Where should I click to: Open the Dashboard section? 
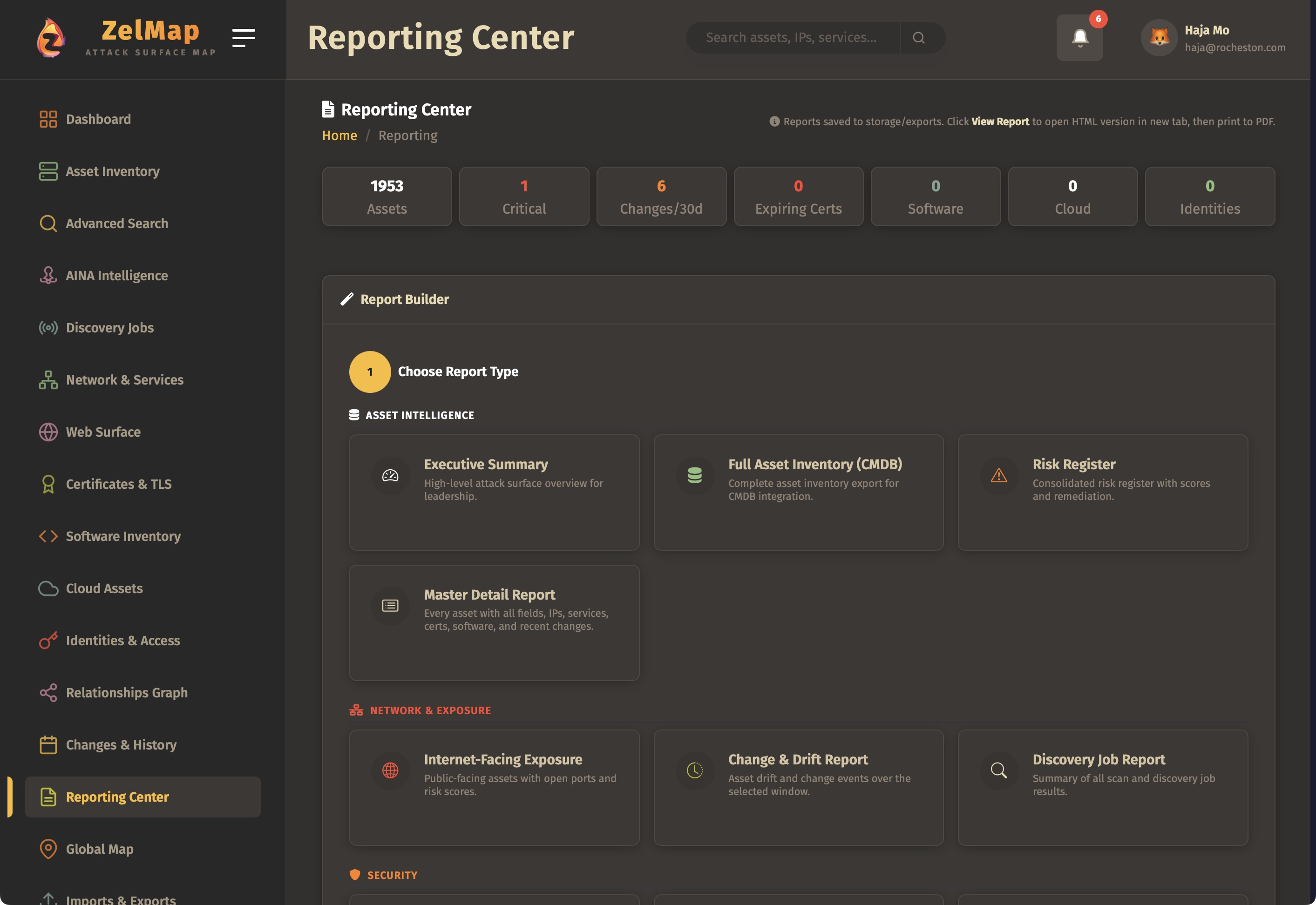(98, 119)
